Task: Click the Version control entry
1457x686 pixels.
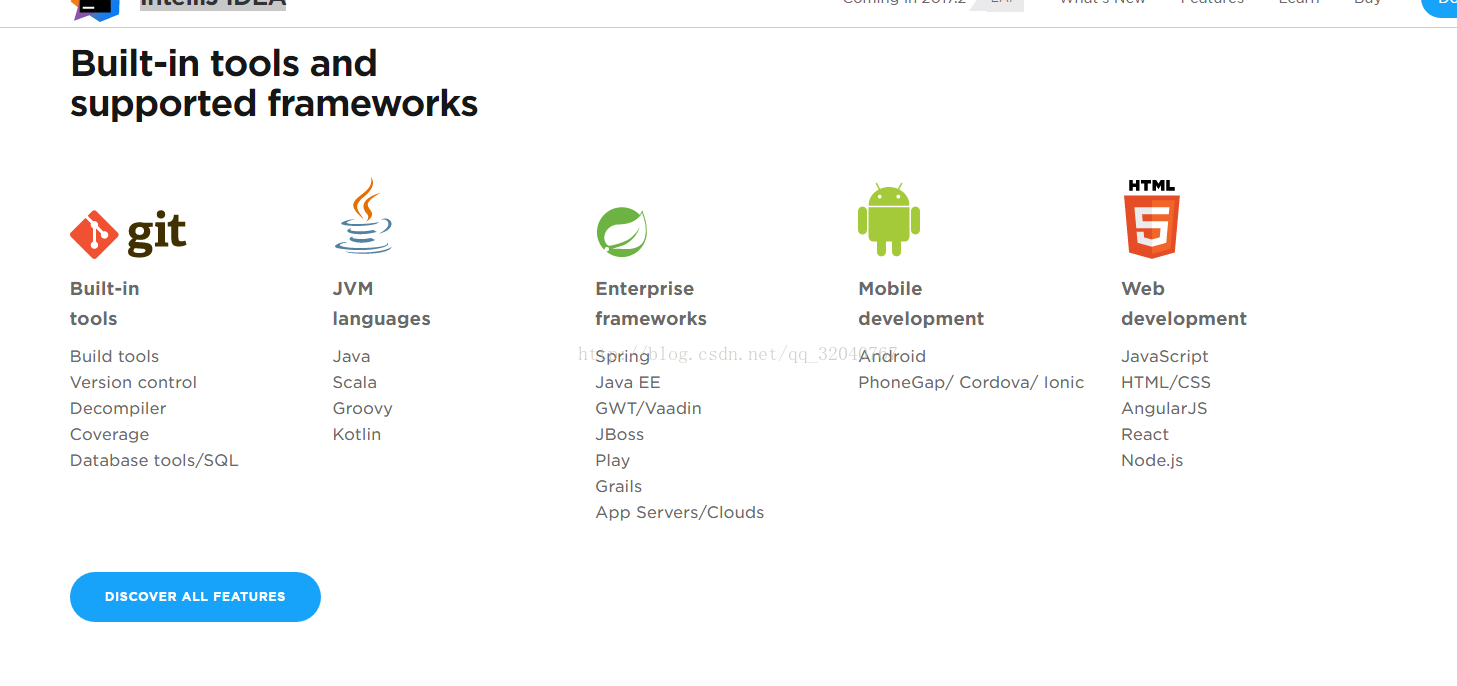Action: point(133,382)
